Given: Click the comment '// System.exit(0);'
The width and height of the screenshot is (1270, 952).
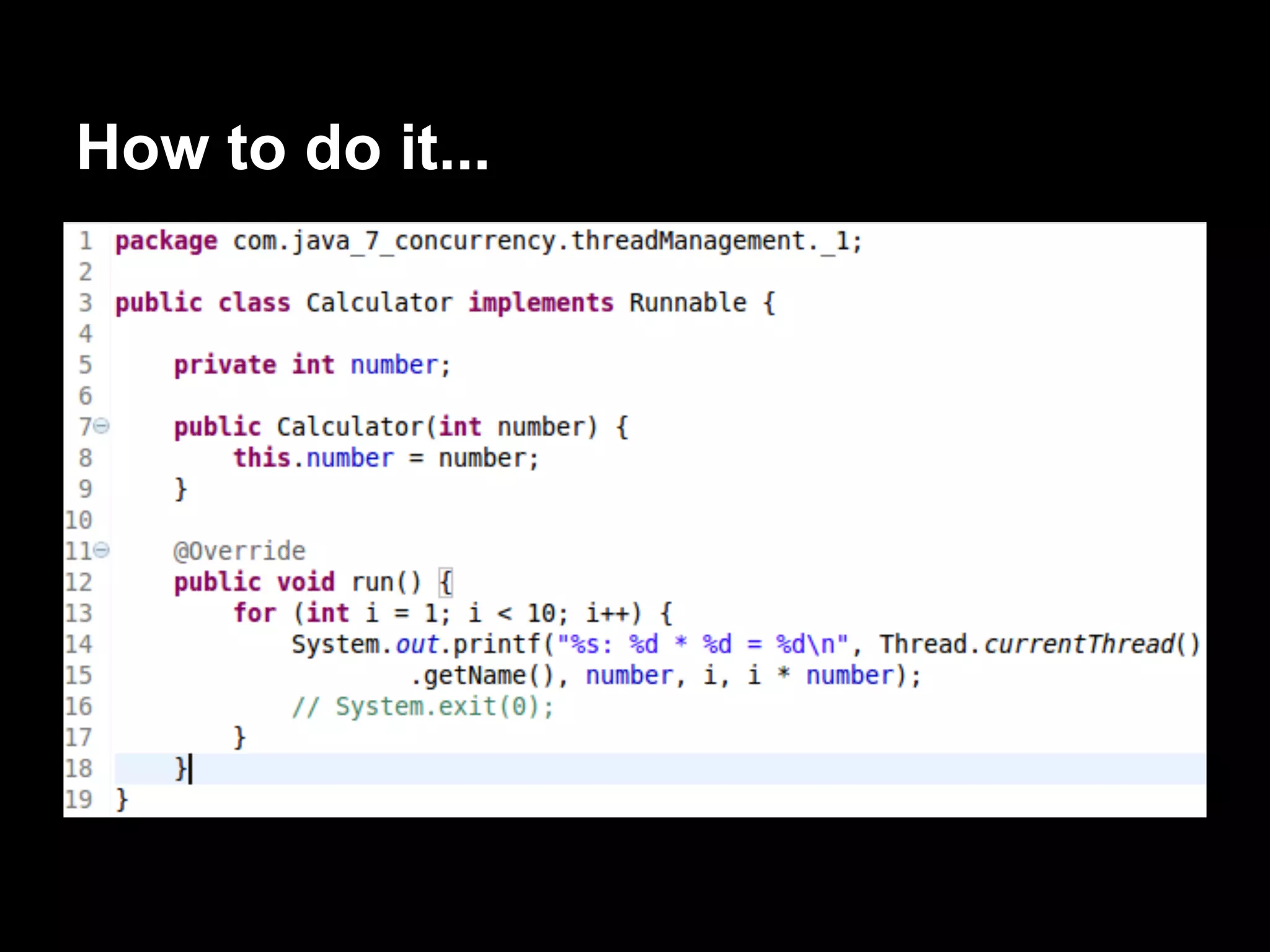Looking at the screenshot, I should tap(423, 706).
